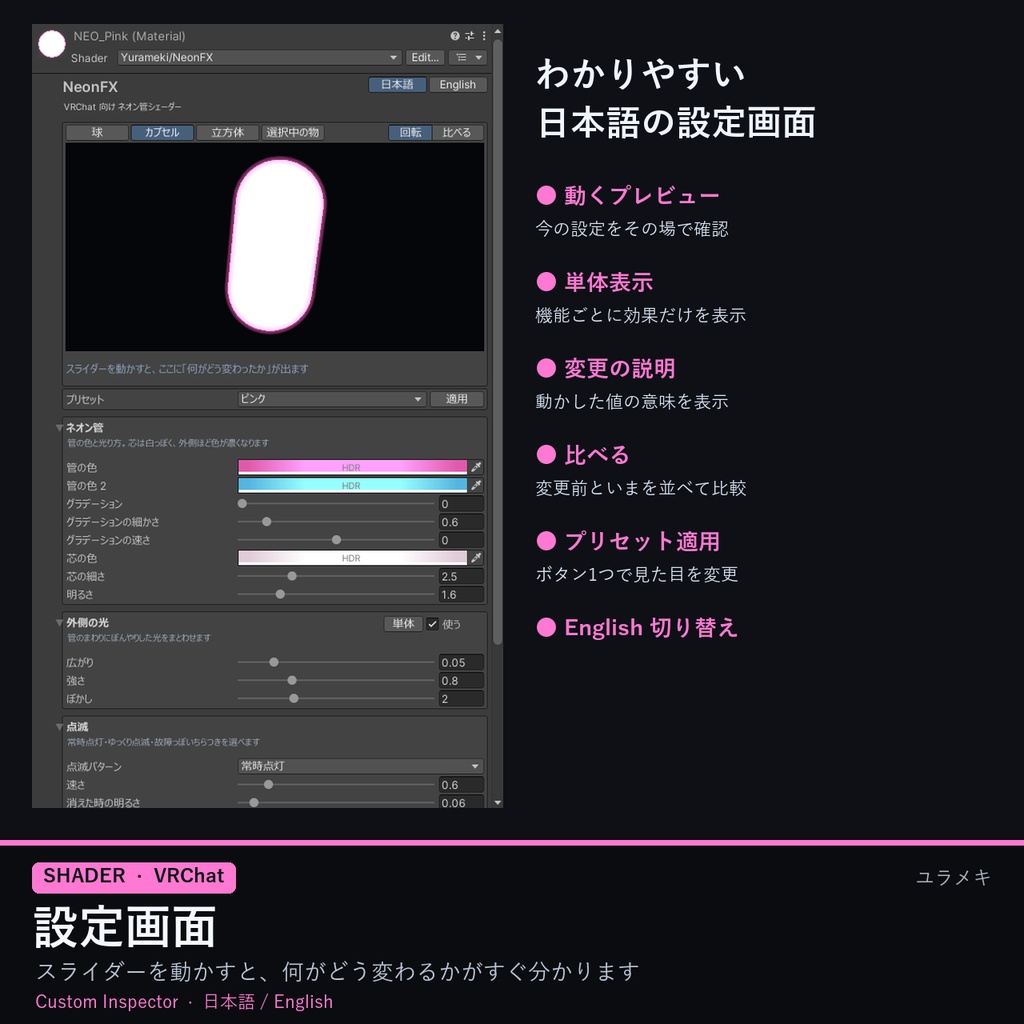Click the 強さ 0.8 value field

[x=461, y=680]
